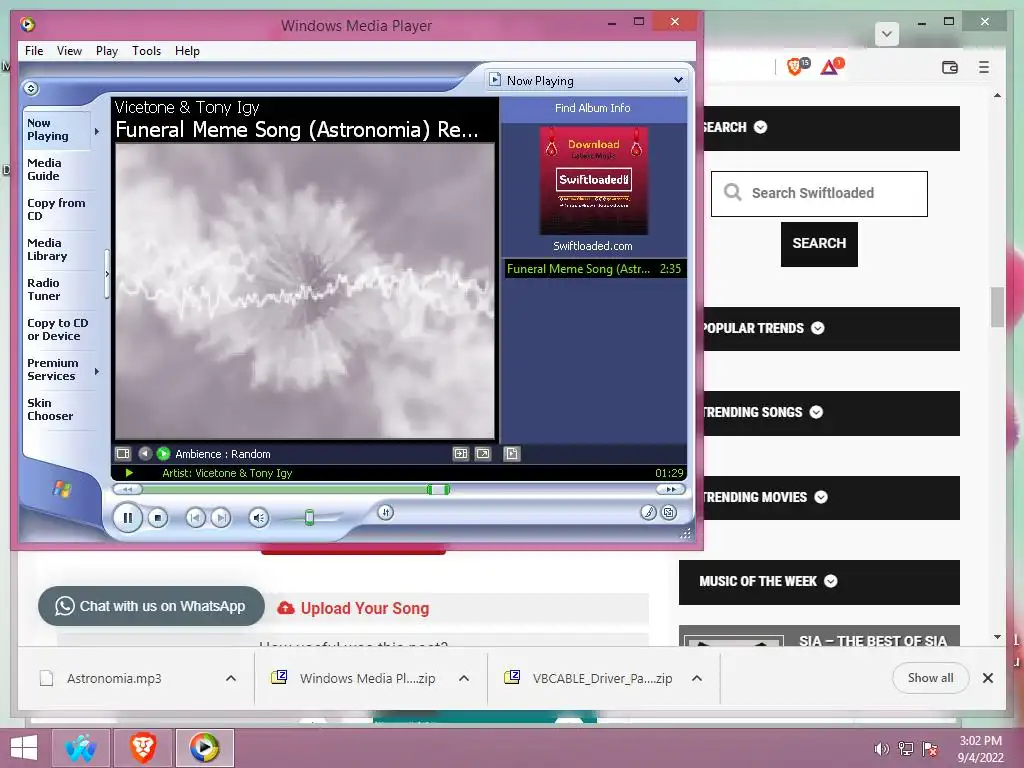Expand the Premium Services submenu arrow
Viewport: 1024px width, 768px height.
[x=97, y=371]
